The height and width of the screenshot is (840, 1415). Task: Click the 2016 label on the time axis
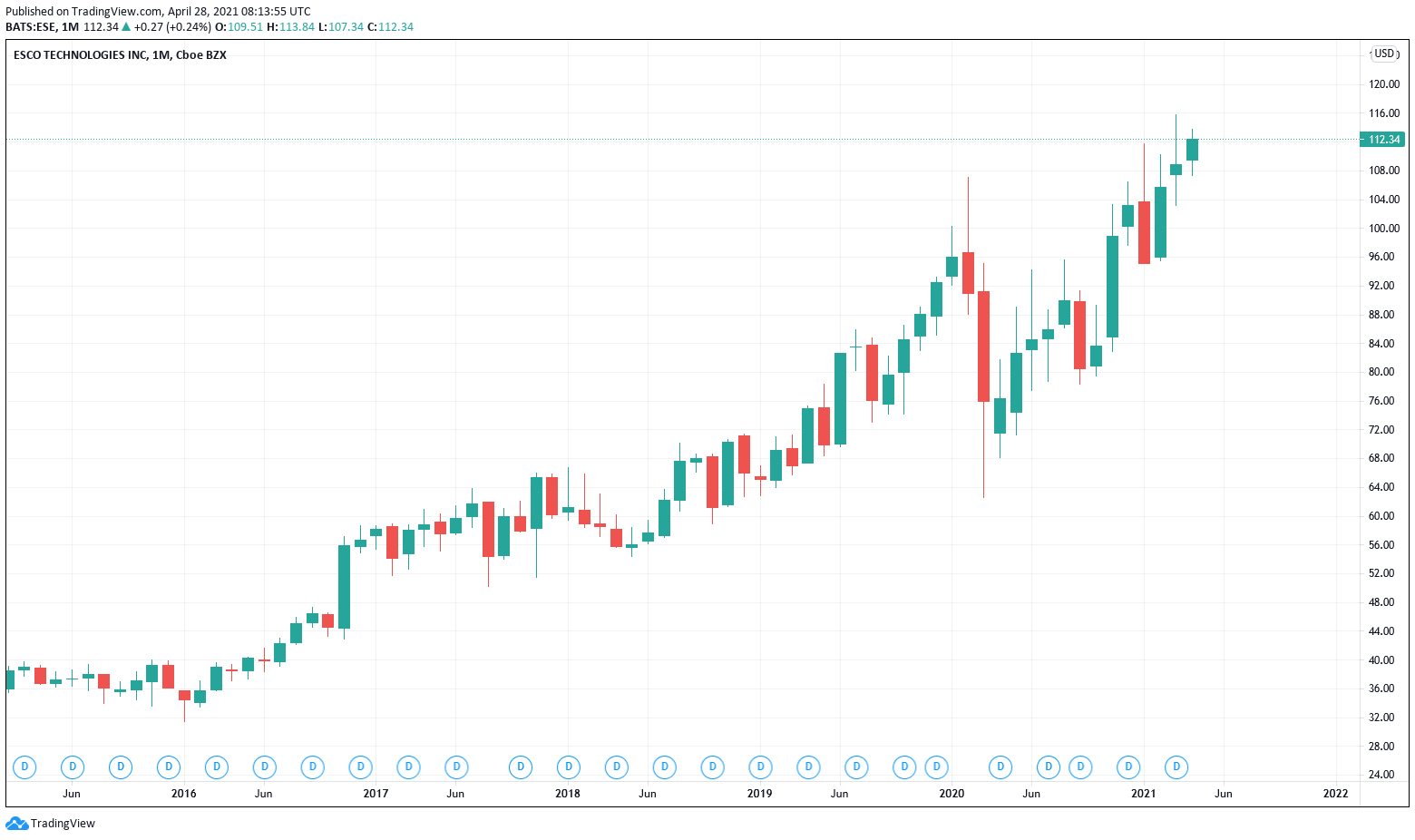pos(184,794)
